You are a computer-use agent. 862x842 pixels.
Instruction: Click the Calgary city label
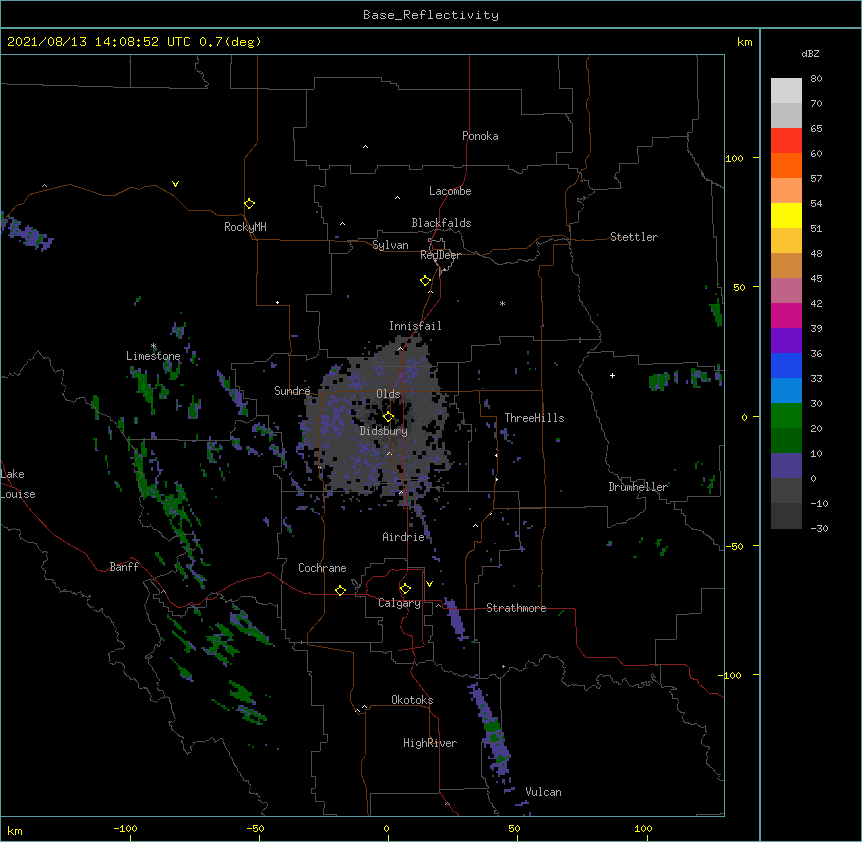click(399, 603)
